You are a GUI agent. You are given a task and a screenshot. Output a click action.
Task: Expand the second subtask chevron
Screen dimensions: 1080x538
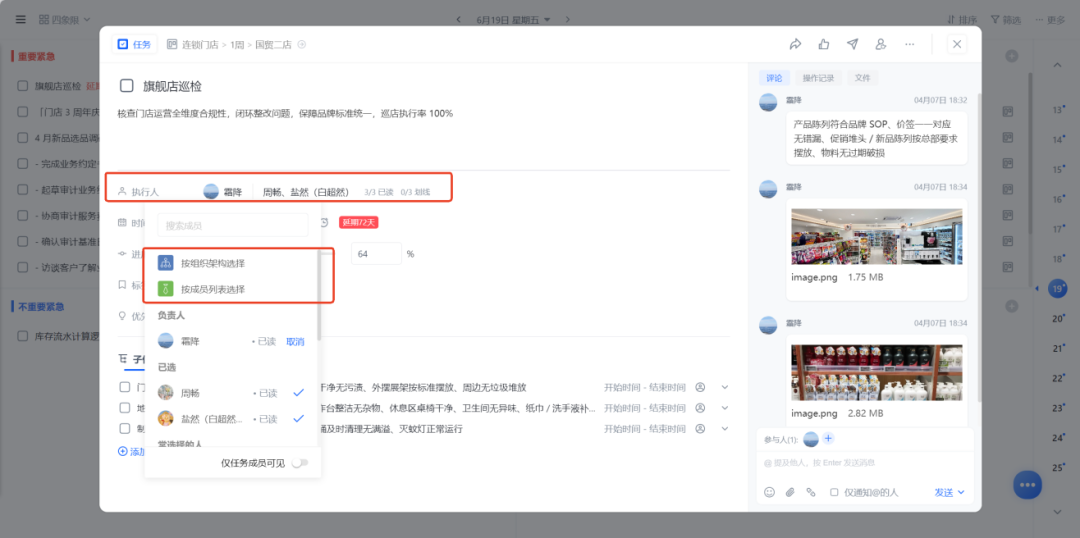pyautogui.click(x=725, y=408)
